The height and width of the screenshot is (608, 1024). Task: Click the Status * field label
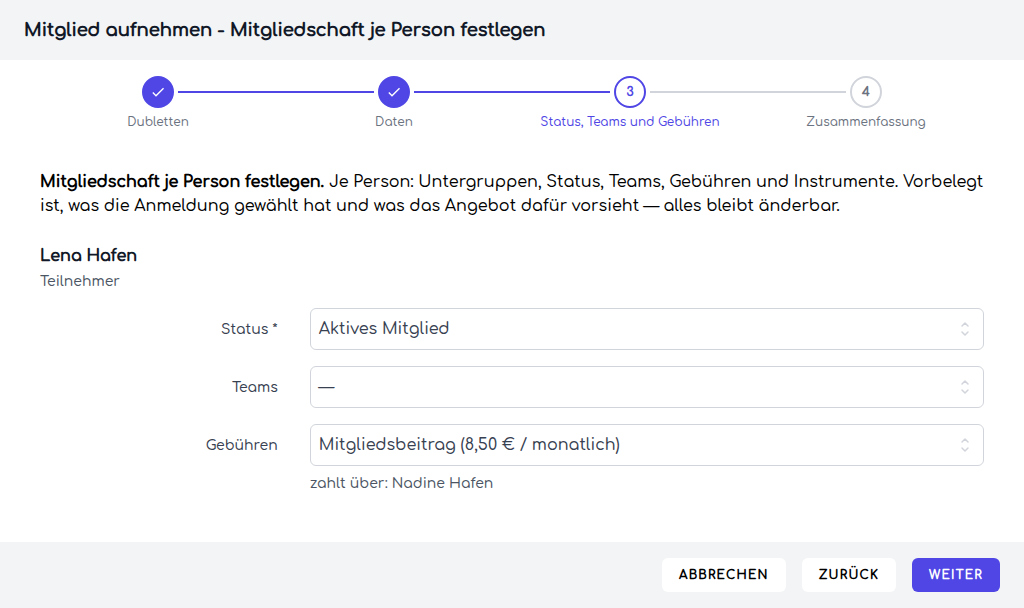pyautogui.click(x=249, y=328)
